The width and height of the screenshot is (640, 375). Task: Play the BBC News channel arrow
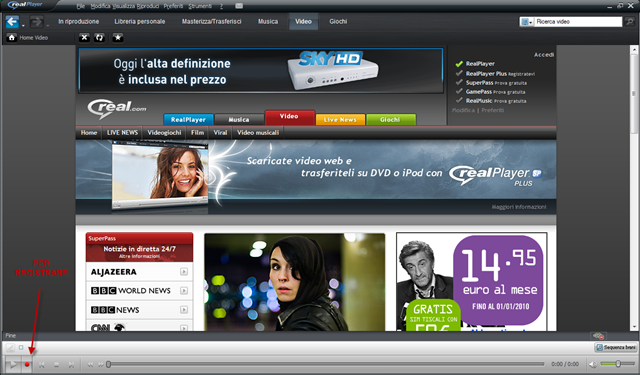pos(184,310)
